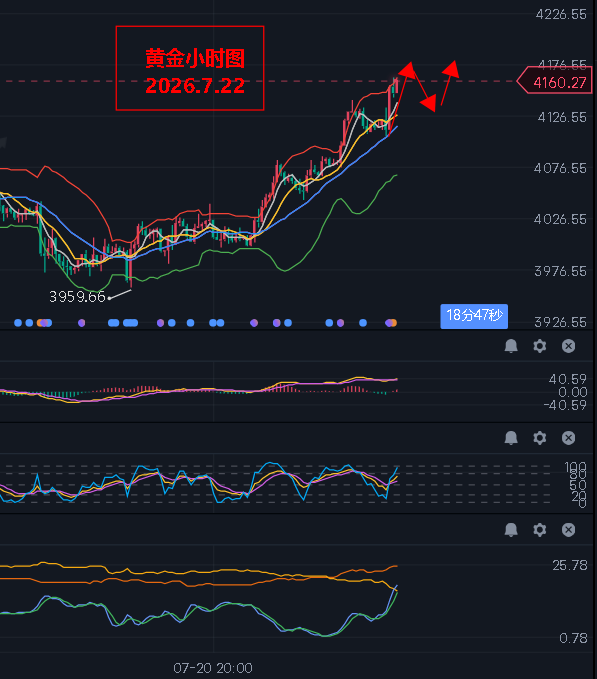Click MACD scale value -40.59
Viewport: 597px width, 679px height.
point(565,405)
